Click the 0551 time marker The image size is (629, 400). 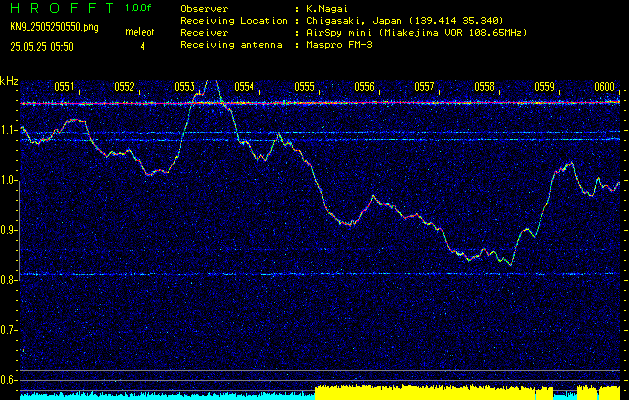[x=64, y=87]
